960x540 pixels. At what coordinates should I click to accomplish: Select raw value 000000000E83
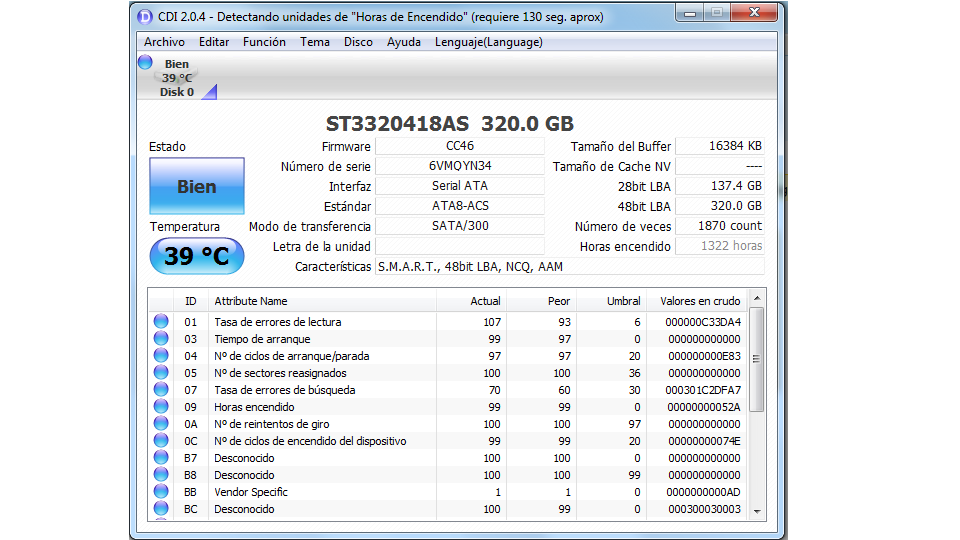[704, 356]
